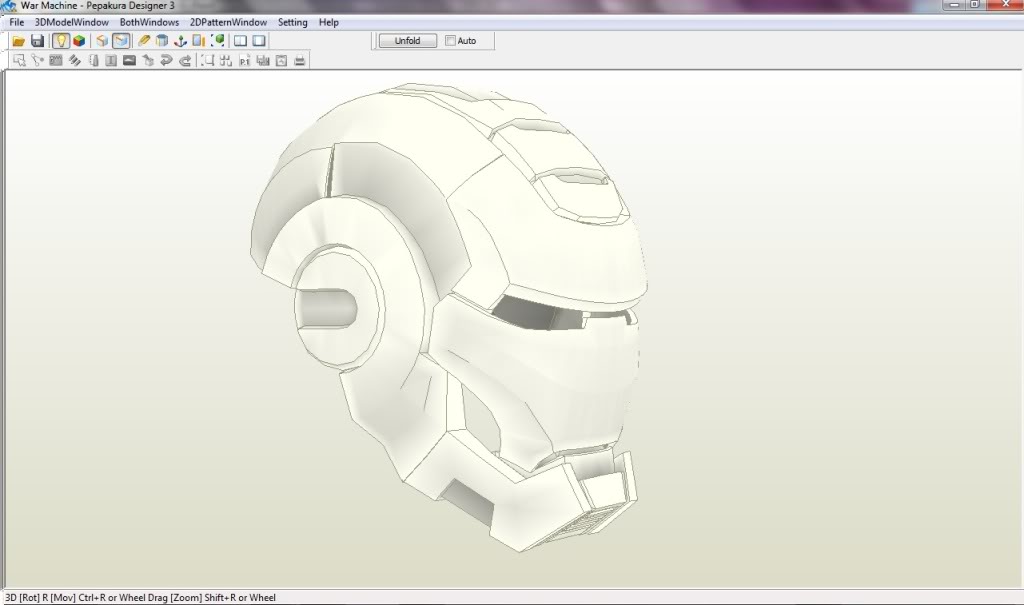The width and height of the screenshot is (1024, 605).
Task: Open the 3DModelWindow menu
Action: pos(72,22)
